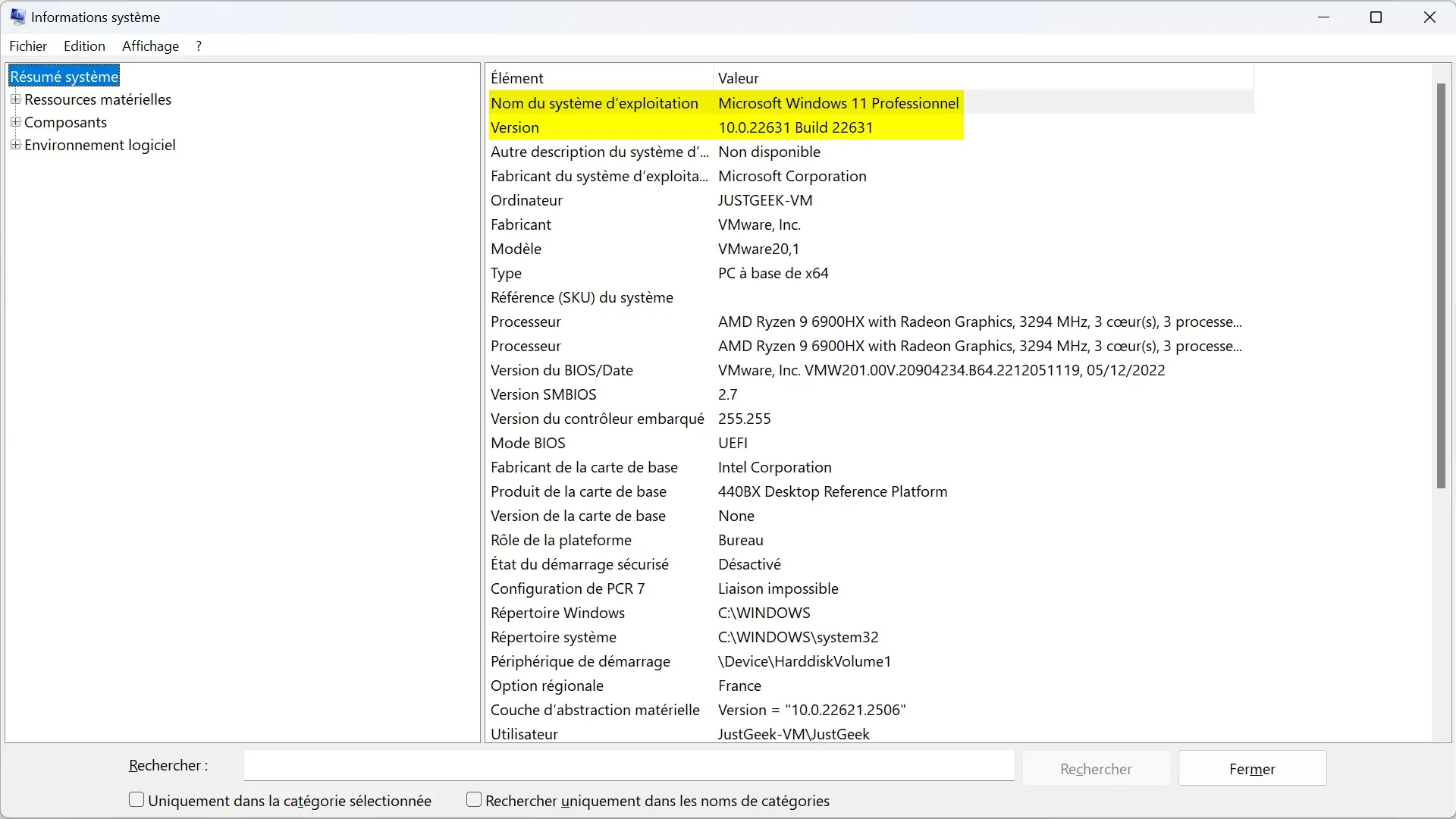Select the UEFI Mode BIOS value
The image size is (1456, 819).
click(733, 443)
